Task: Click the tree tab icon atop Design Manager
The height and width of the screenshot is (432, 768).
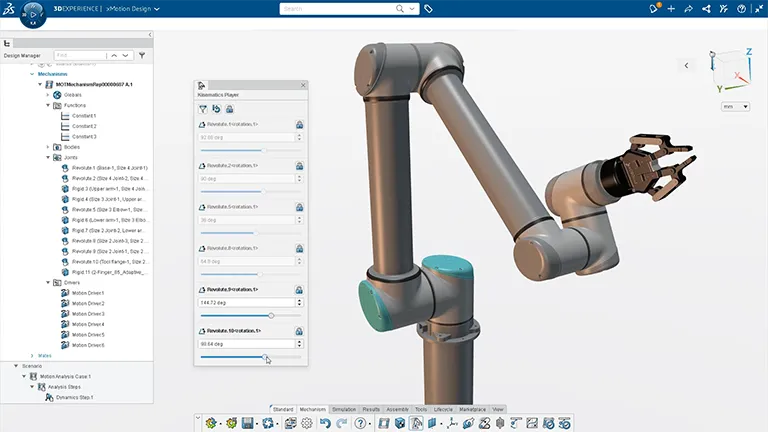Action: 7,44
